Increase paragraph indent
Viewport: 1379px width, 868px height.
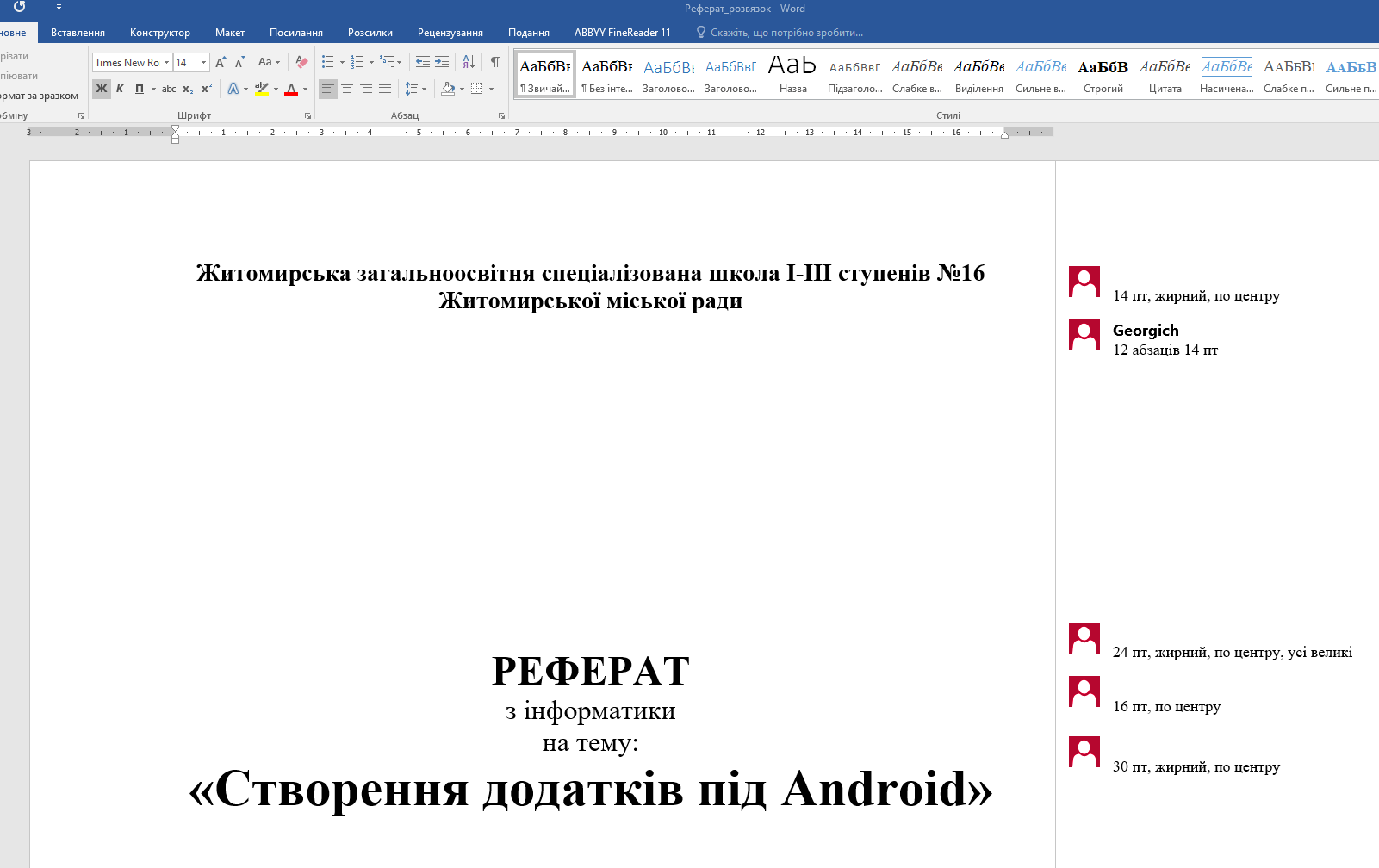coord(442,62)
